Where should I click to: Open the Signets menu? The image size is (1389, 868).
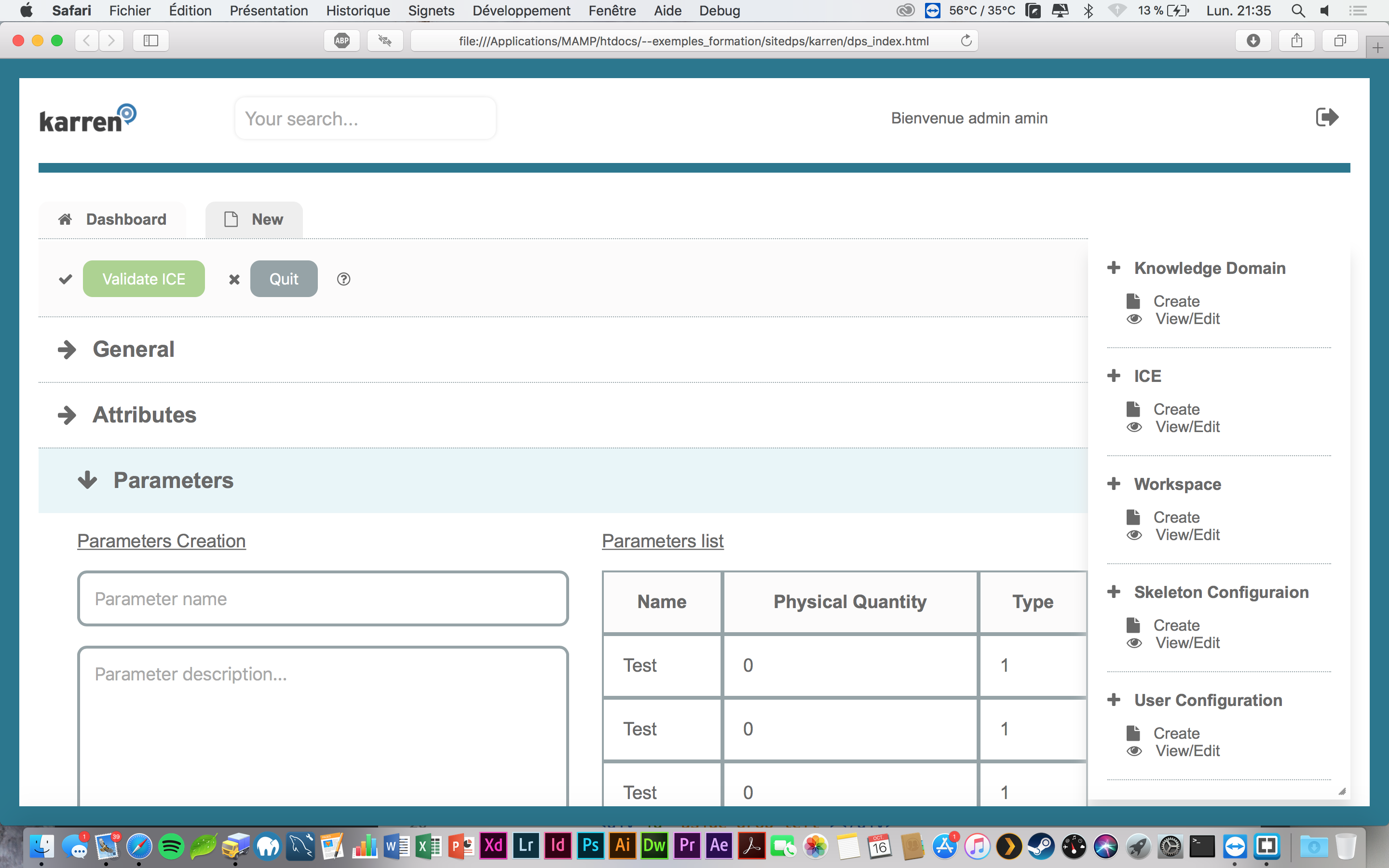tap(431, 10)
